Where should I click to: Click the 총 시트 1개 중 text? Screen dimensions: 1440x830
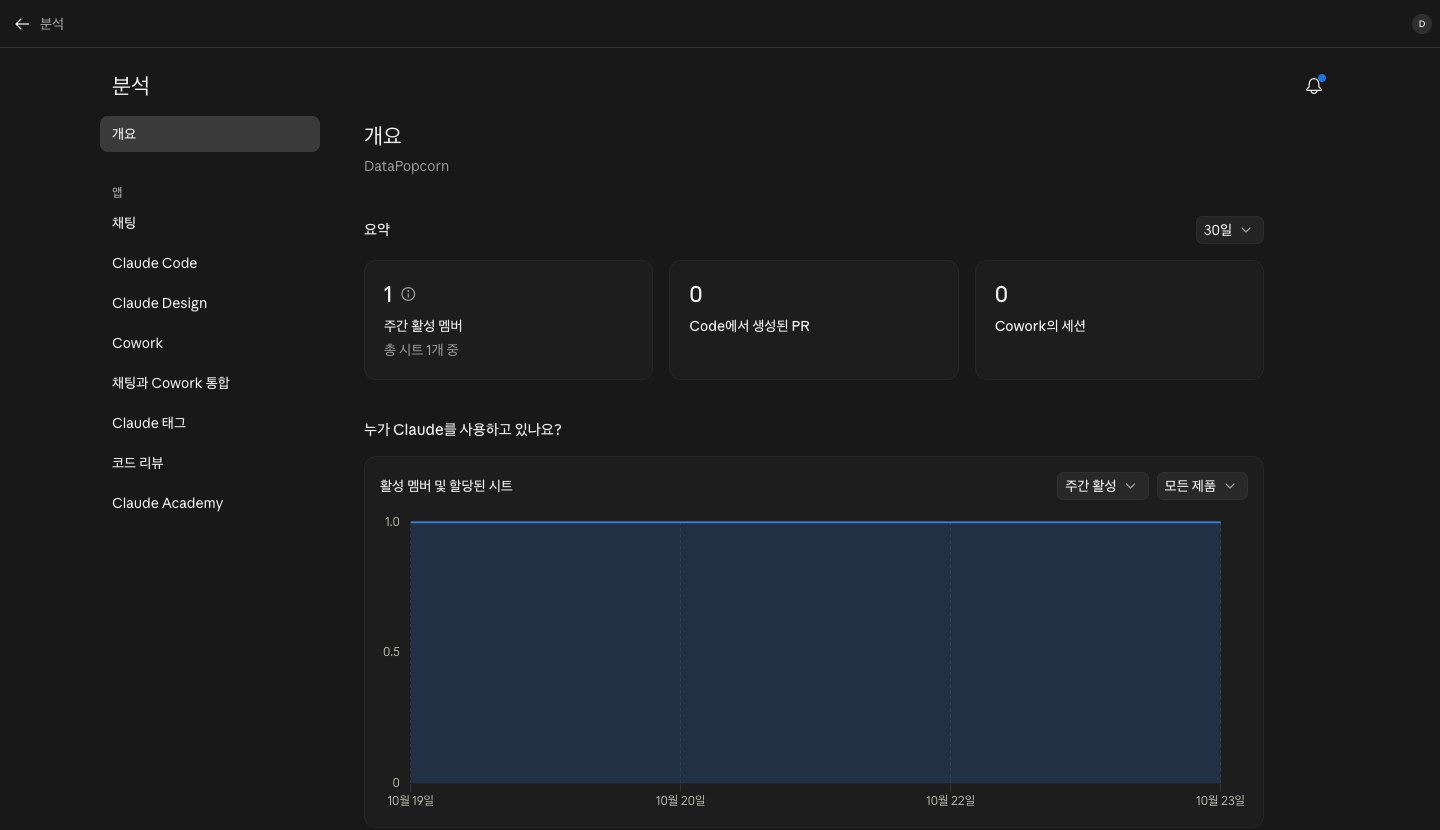421,350
